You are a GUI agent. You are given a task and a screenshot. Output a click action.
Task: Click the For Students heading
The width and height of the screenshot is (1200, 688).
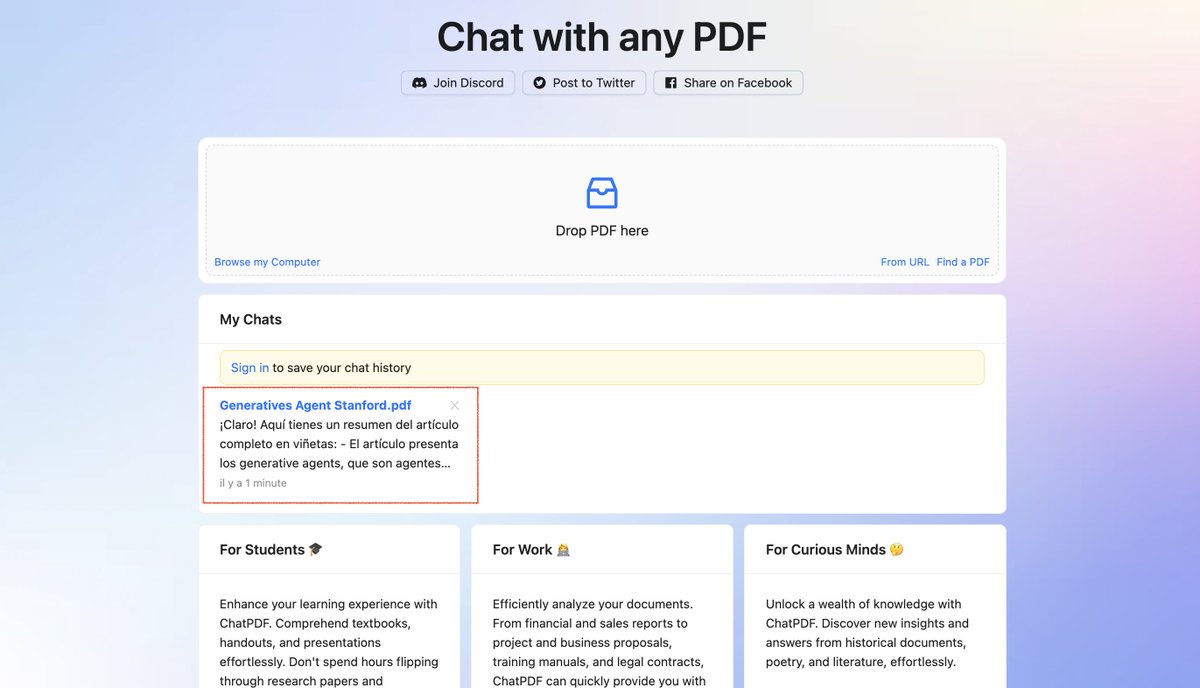[x=262, y=550]
